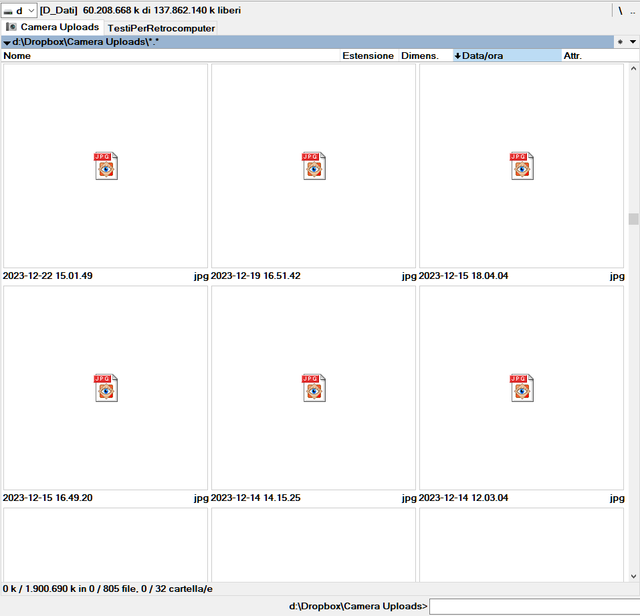Go to parent directory with double-dot button

click(x=632, y=11)
